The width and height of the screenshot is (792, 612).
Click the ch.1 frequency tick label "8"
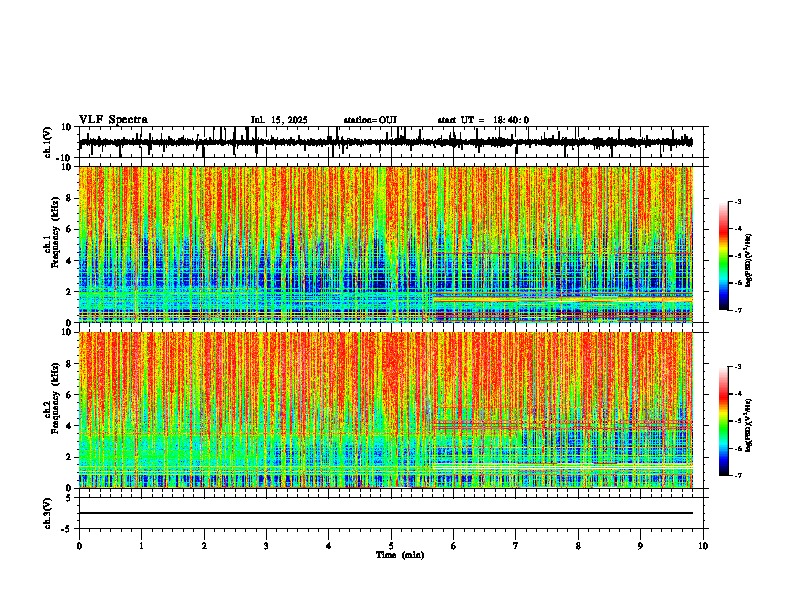(x=69, y=198)
